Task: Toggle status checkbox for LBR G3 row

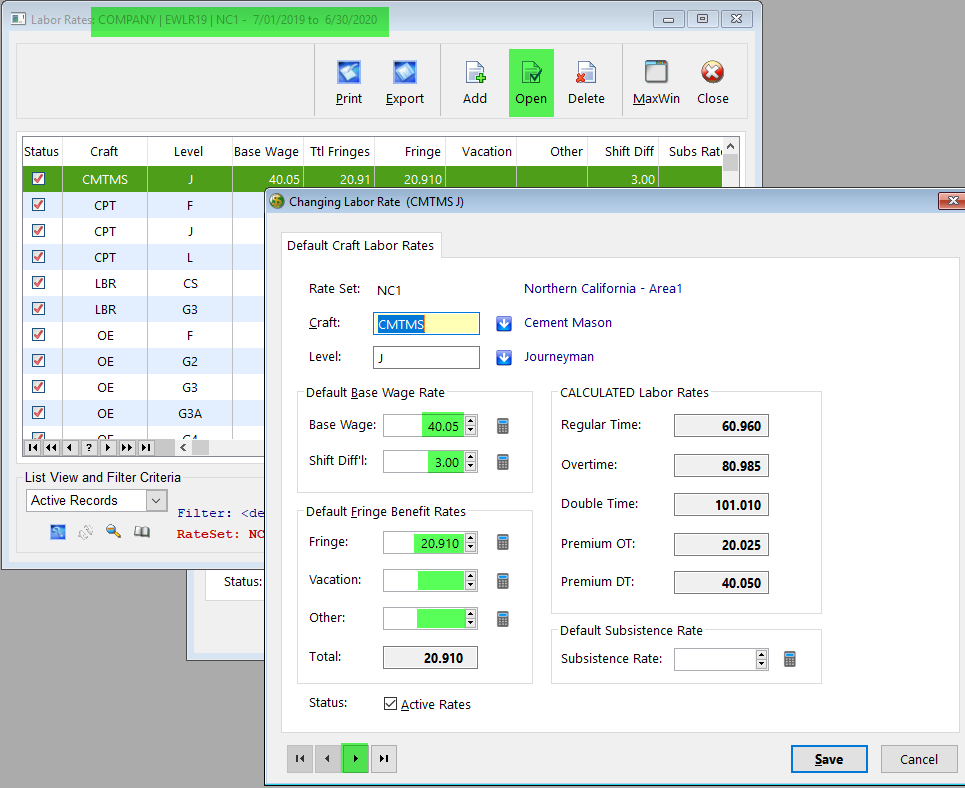Action: point(39,308)
